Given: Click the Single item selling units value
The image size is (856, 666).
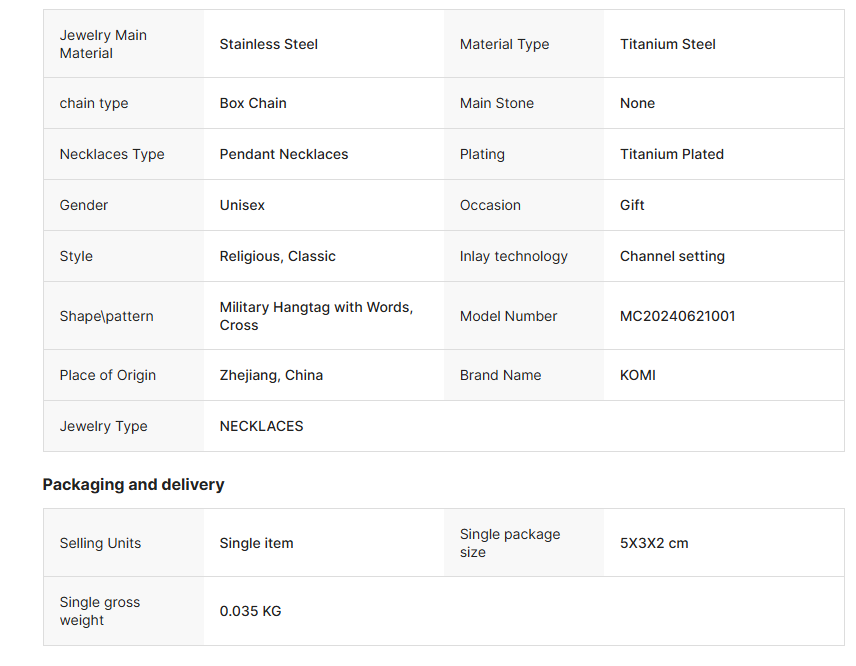Looking at the screenshot, I should [x=256, y=543].
